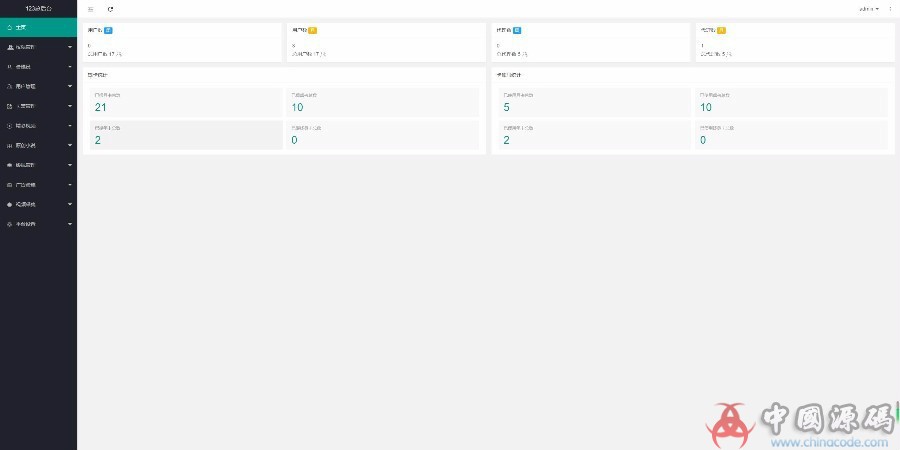The width and height of the screenshot is (900, 450).
Task: Click the people icon in the sidebar menu
Action: click(x=10, y=47)
